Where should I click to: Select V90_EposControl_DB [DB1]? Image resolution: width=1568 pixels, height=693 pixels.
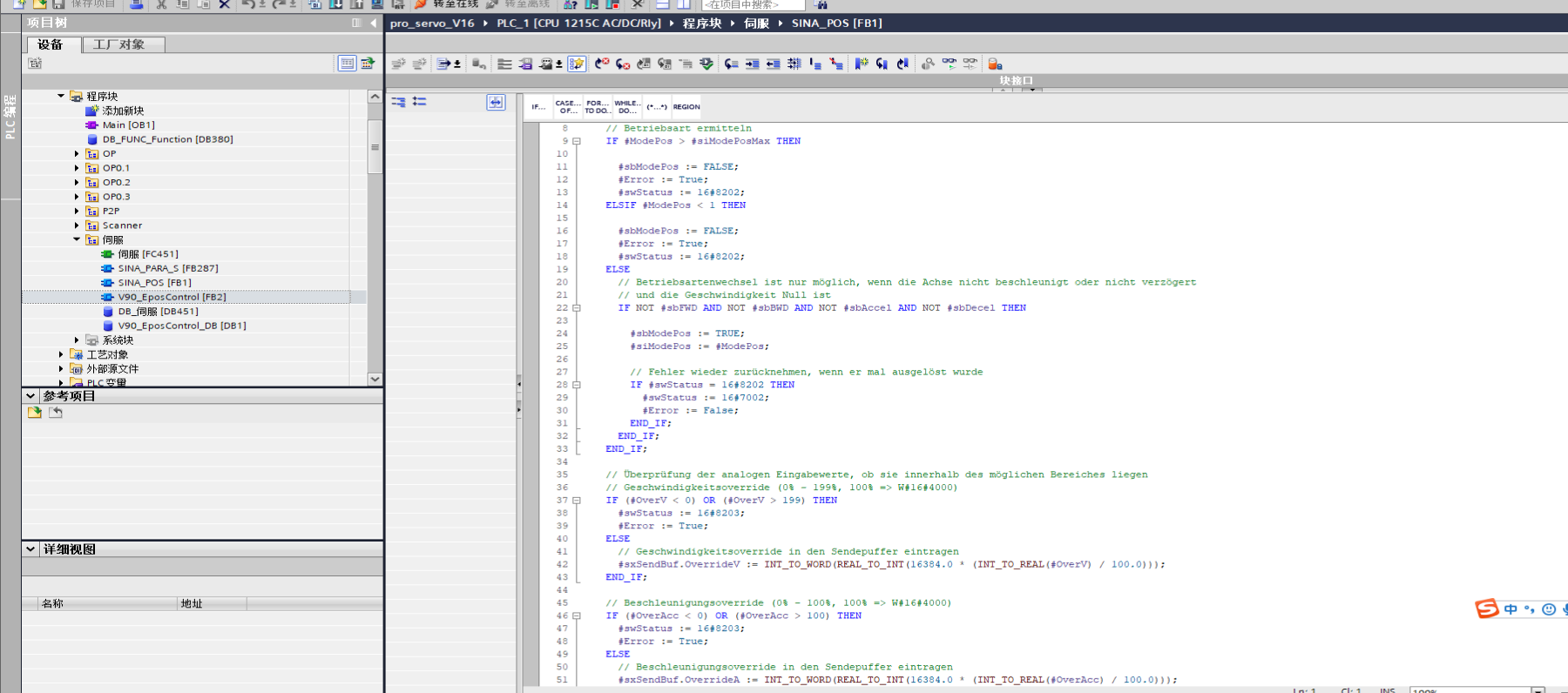pos(182,326)
